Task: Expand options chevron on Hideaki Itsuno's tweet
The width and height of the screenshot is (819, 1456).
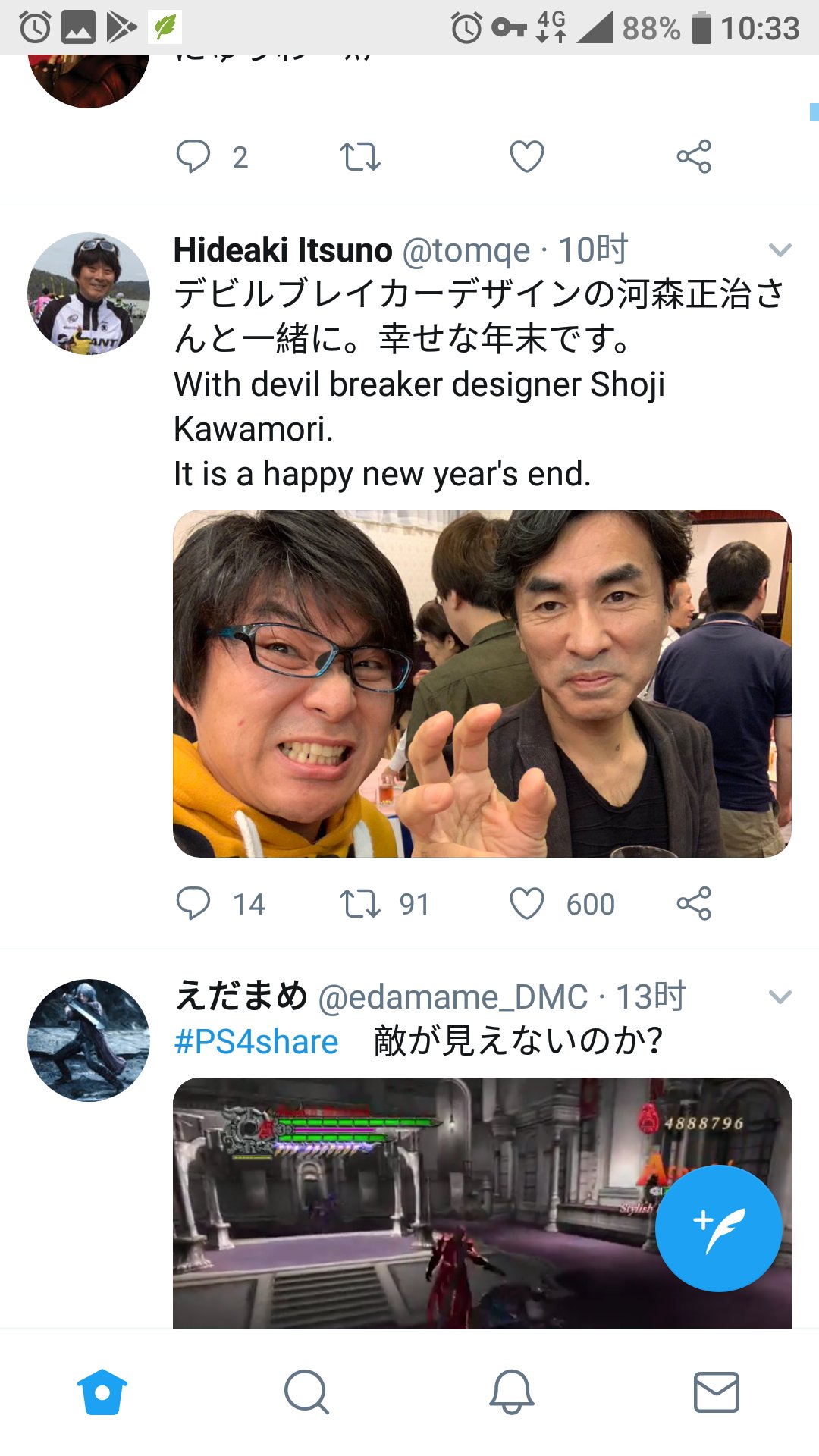Action: tap(780, 249)
